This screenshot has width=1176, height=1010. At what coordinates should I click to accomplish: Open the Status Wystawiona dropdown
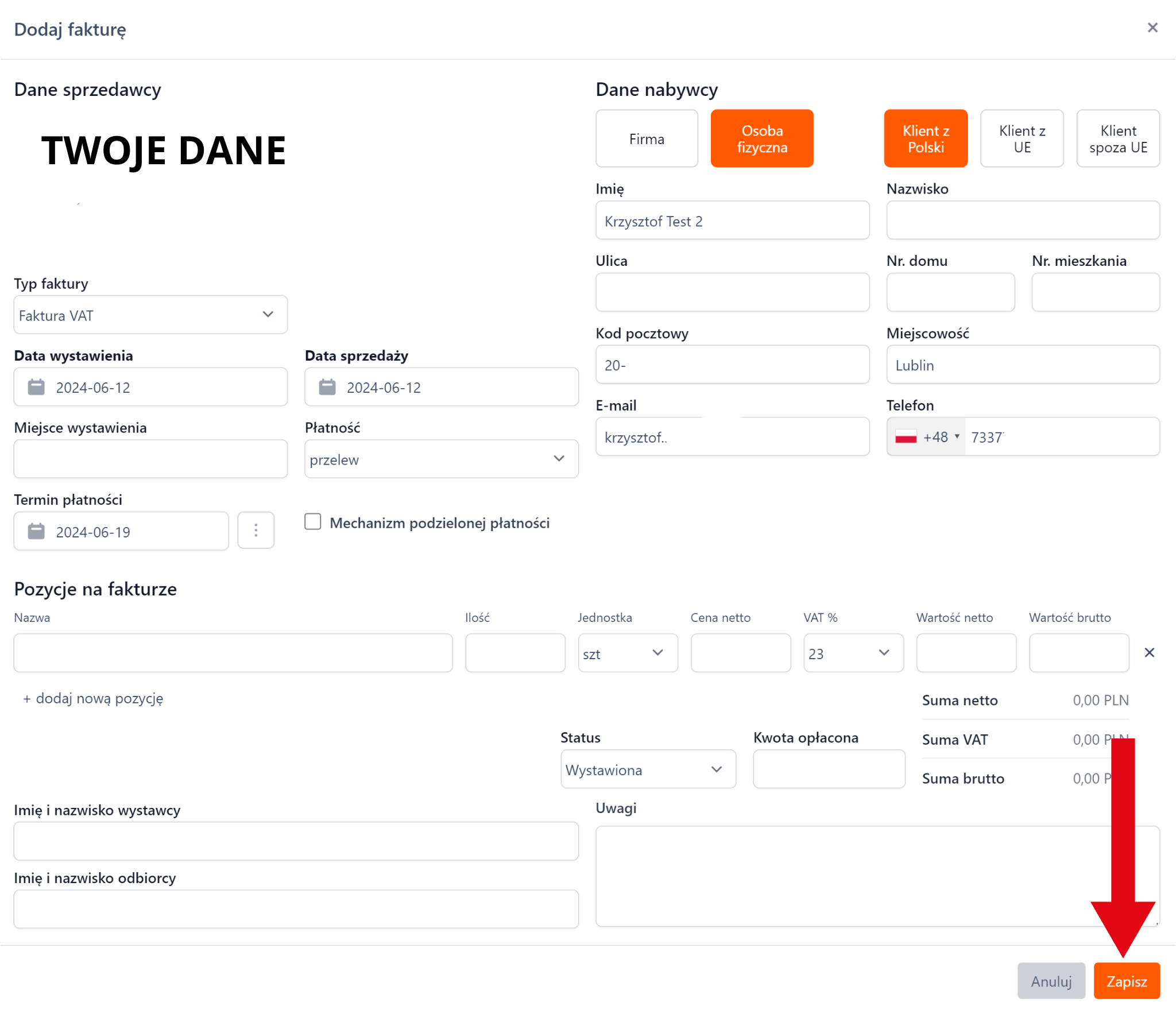[648, 769]
